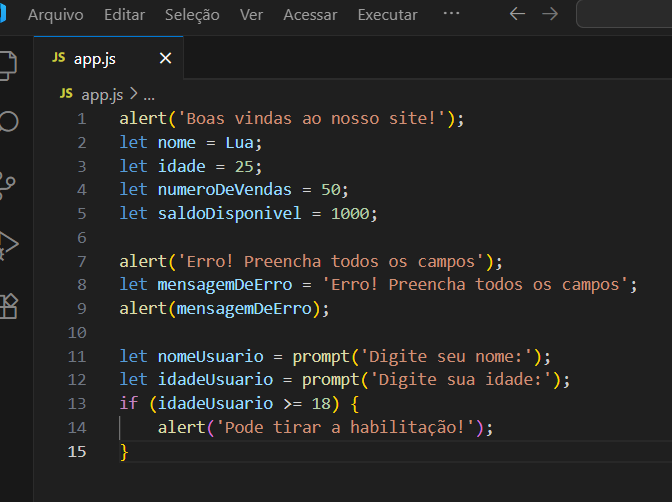Click the idadeUsuario declaration on line 12
Screen dimensions: 672x502
(x=215, y=380)
